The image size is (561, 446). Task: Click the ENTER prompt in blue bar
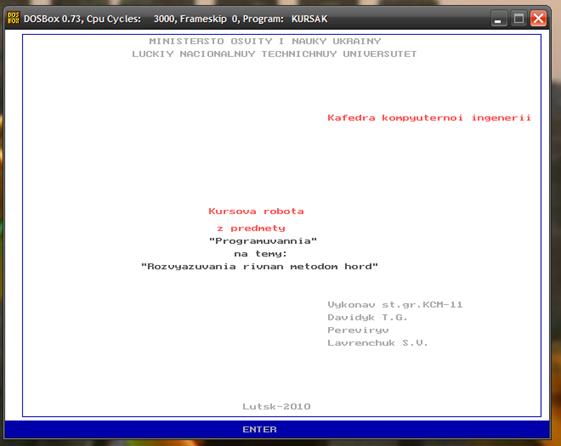click(x=260, y=429)
